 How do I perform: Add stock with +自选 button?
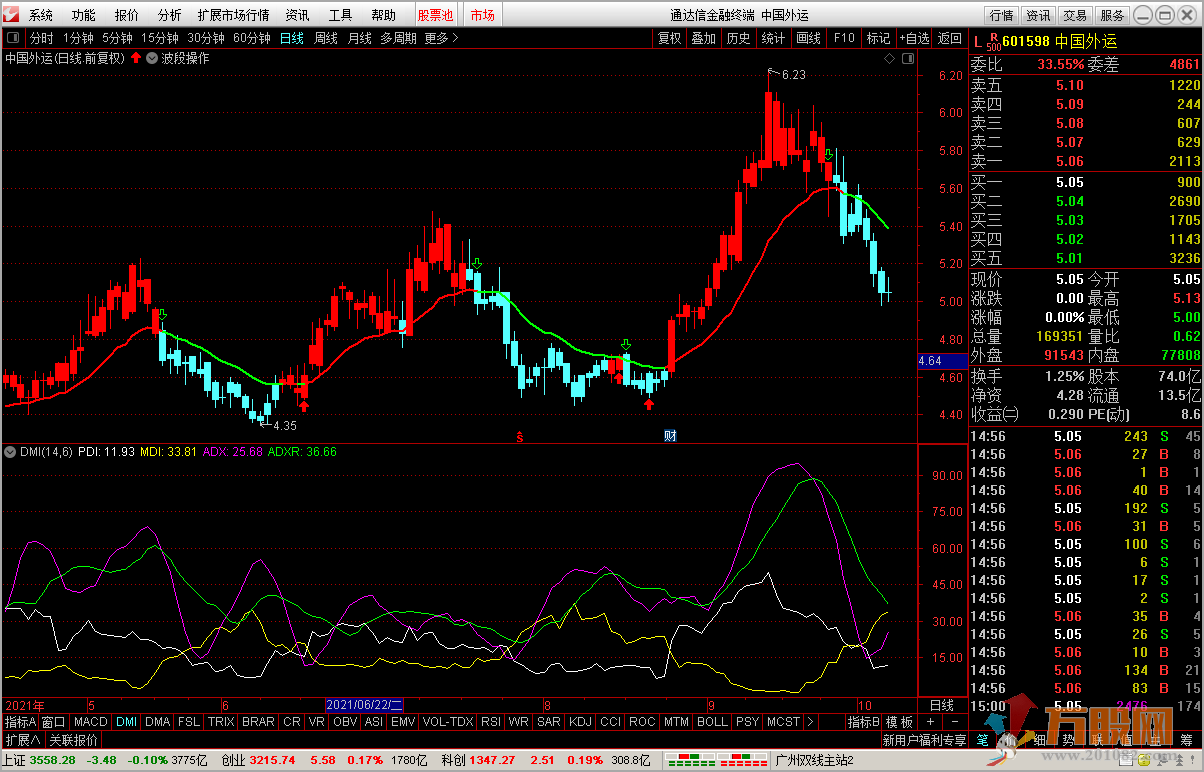pyautogui.click(x=914, y=38)
